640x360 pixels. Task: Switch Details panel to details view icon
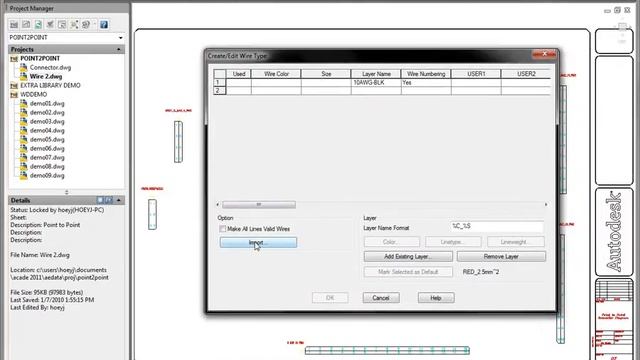tap(100, 200)
